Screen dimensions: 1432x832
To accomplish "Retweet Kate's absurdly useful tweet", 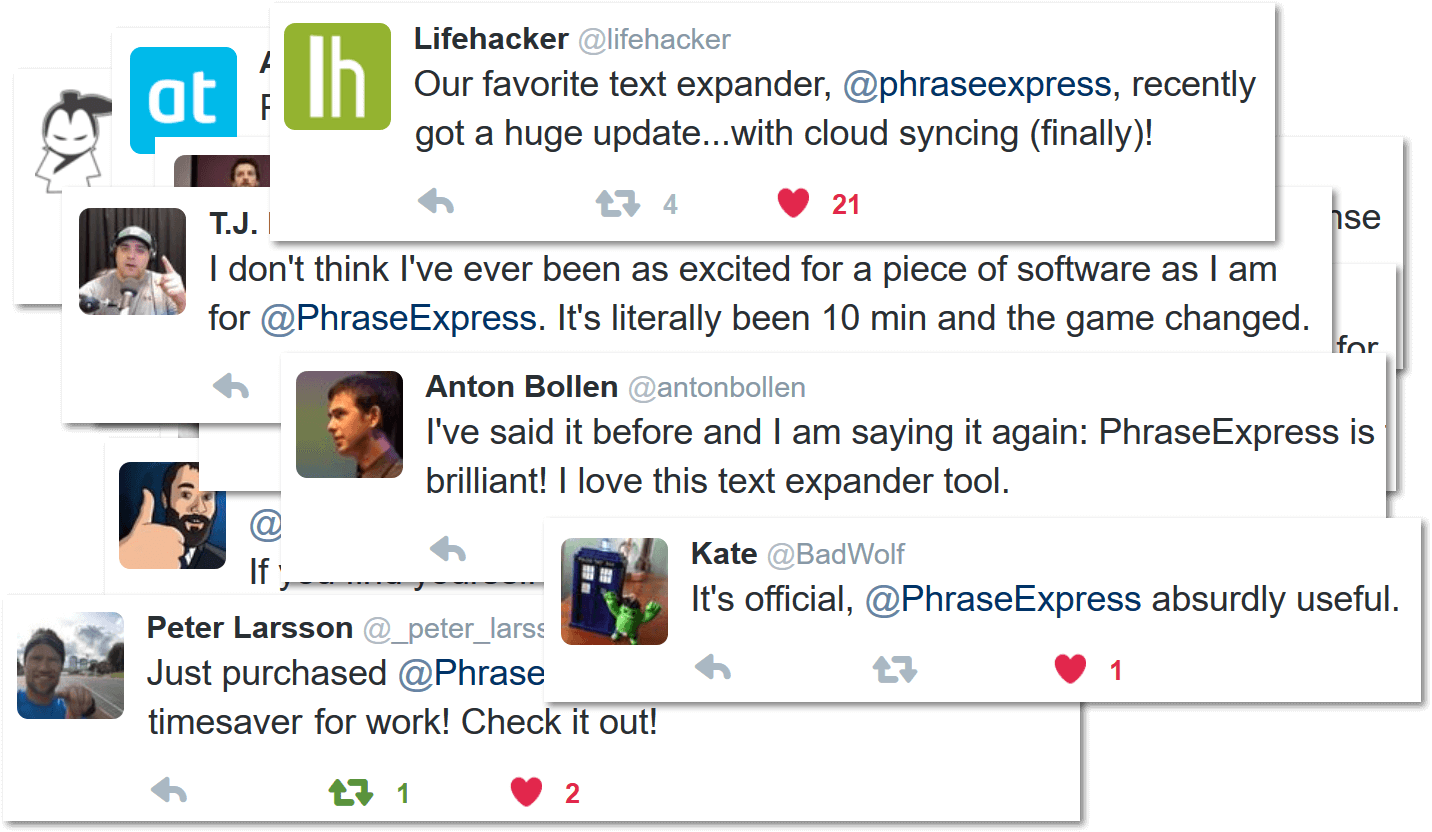I will pos(894,669).
